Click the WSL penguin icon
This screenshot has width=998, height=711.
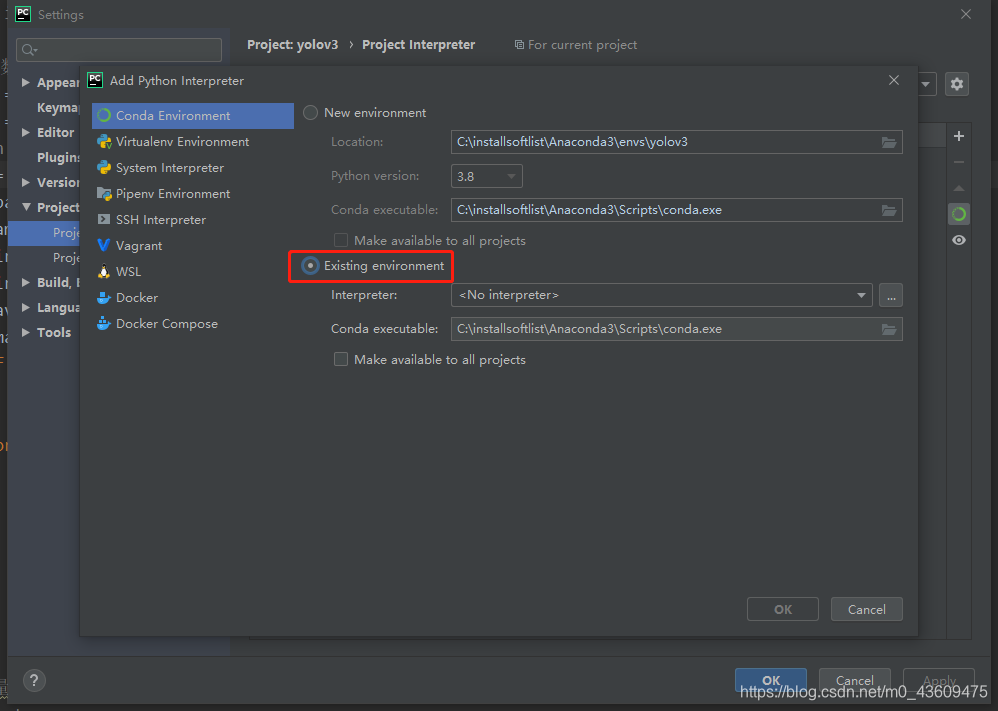[104, 272]
